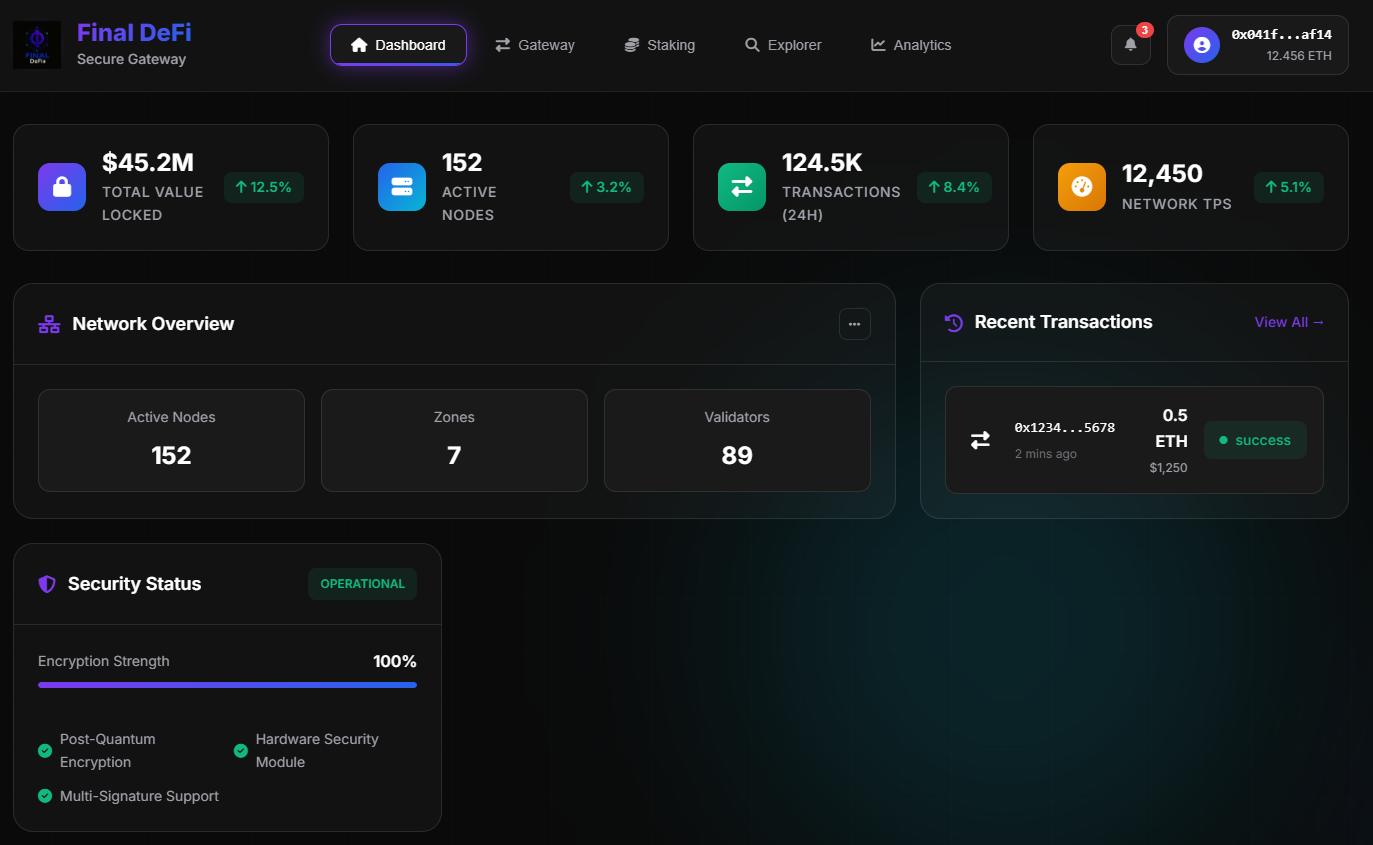Click the 12,450 Network TPS value

point(1162,174)
